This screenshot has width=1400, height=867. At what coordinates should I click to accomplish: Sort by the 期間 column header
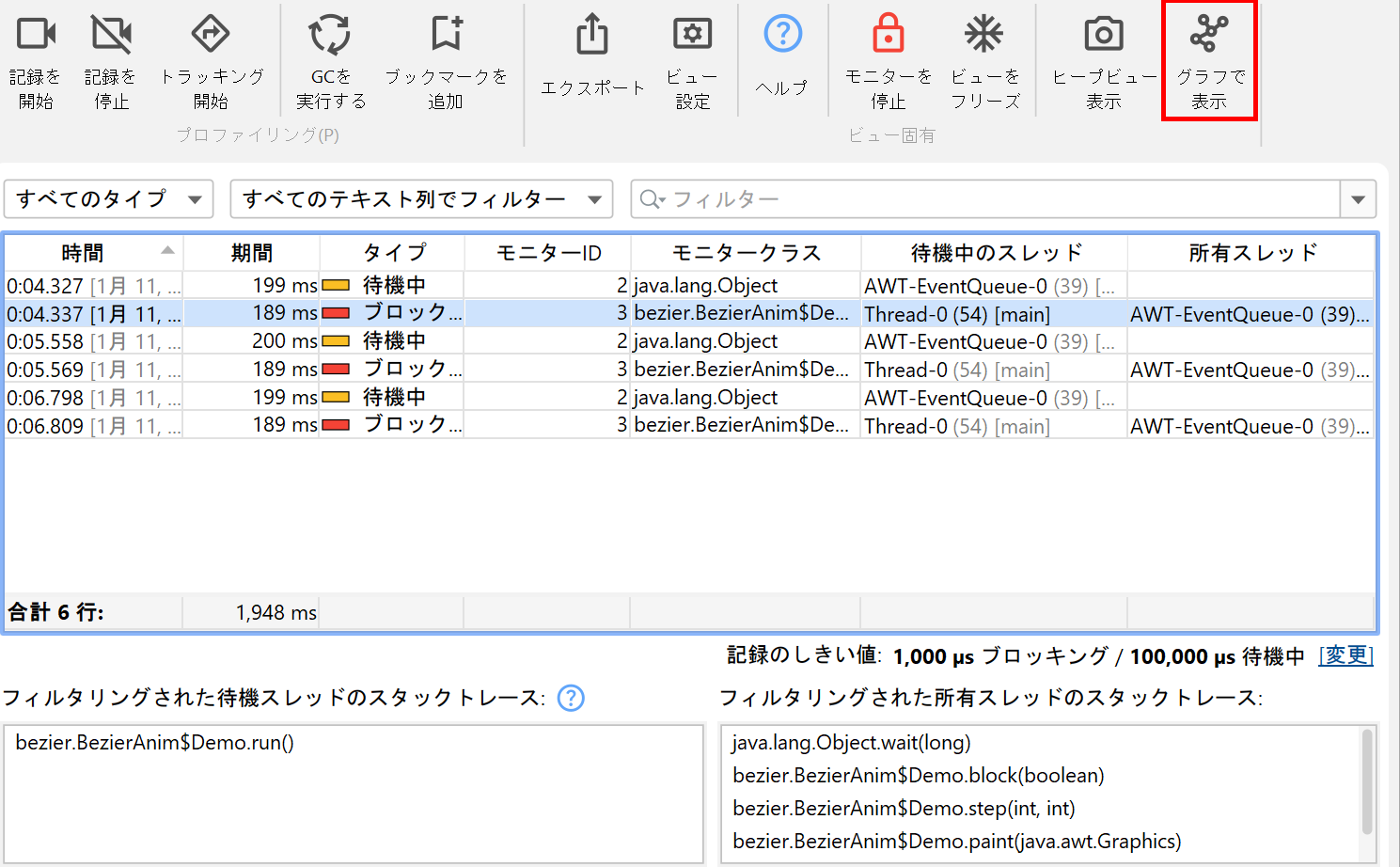(x=251, y=253)
